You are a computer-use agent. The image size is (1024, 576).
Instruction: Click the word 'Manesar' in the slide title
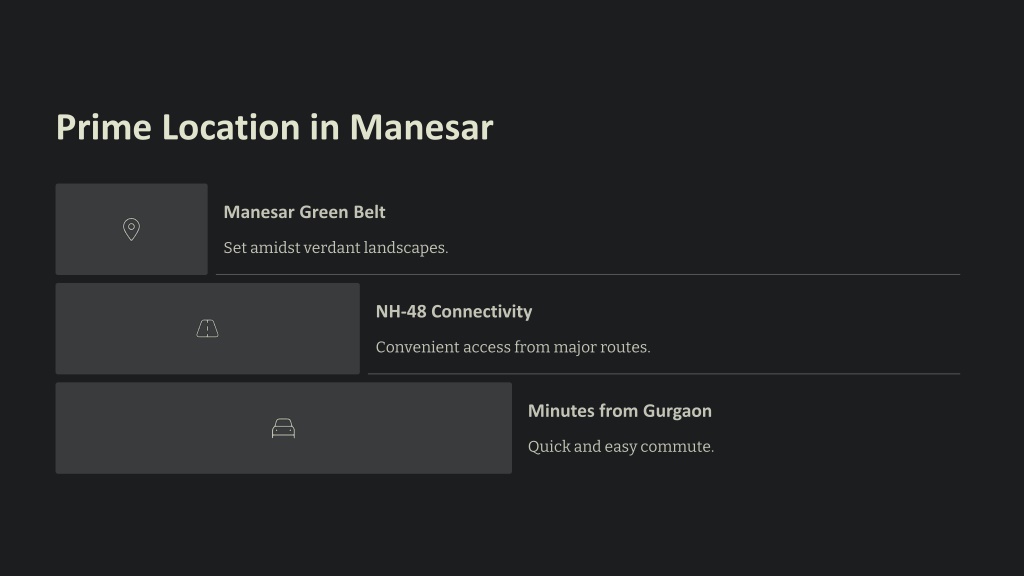[421, 127]
